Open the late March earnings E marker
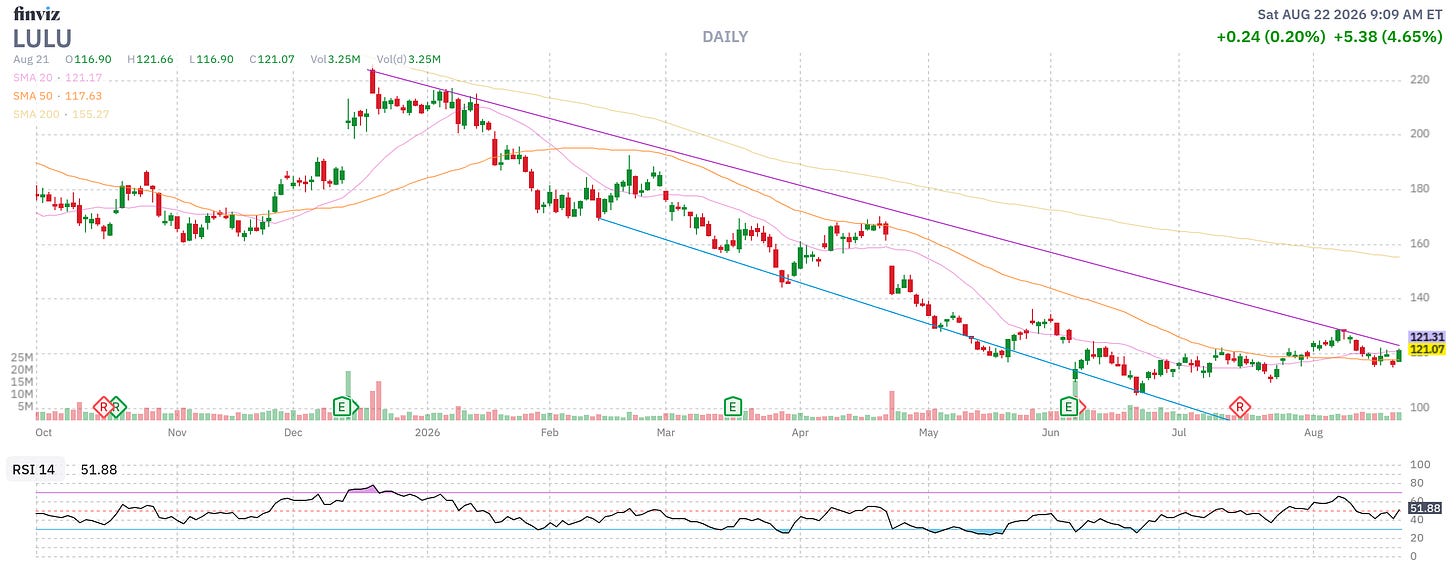This screenshot has height=572, width=1456. 733,406
